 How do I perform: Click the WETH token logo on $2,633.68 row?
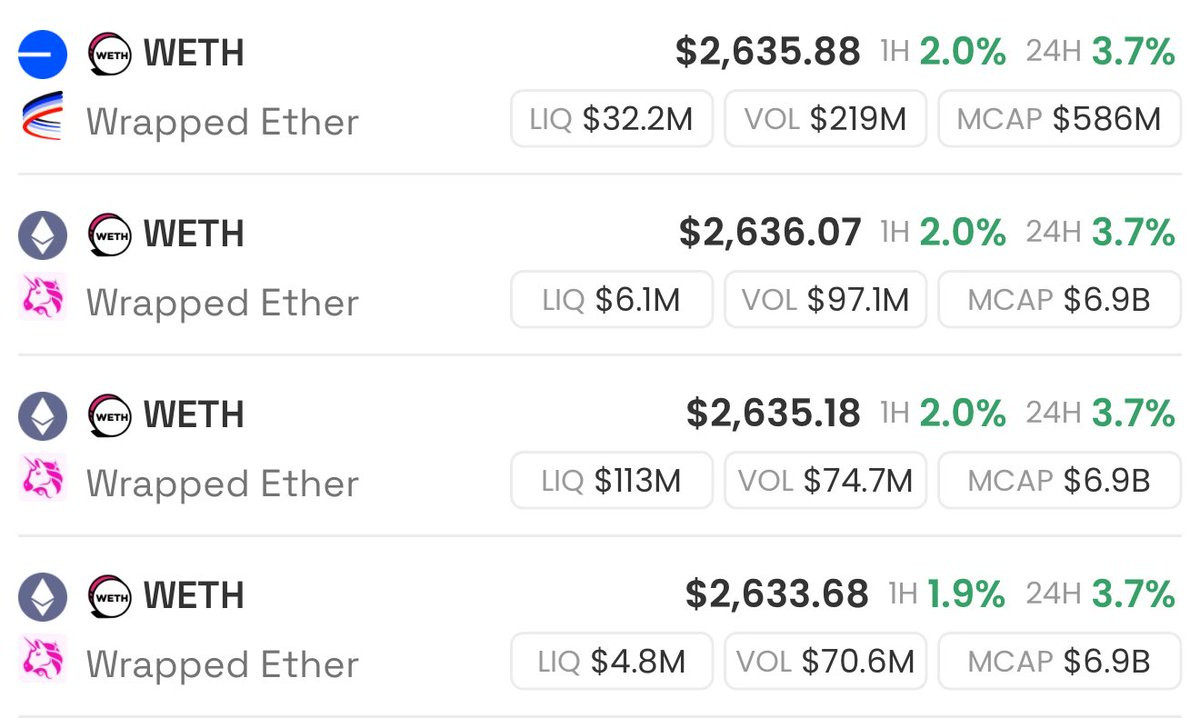[x=110, y=597]
